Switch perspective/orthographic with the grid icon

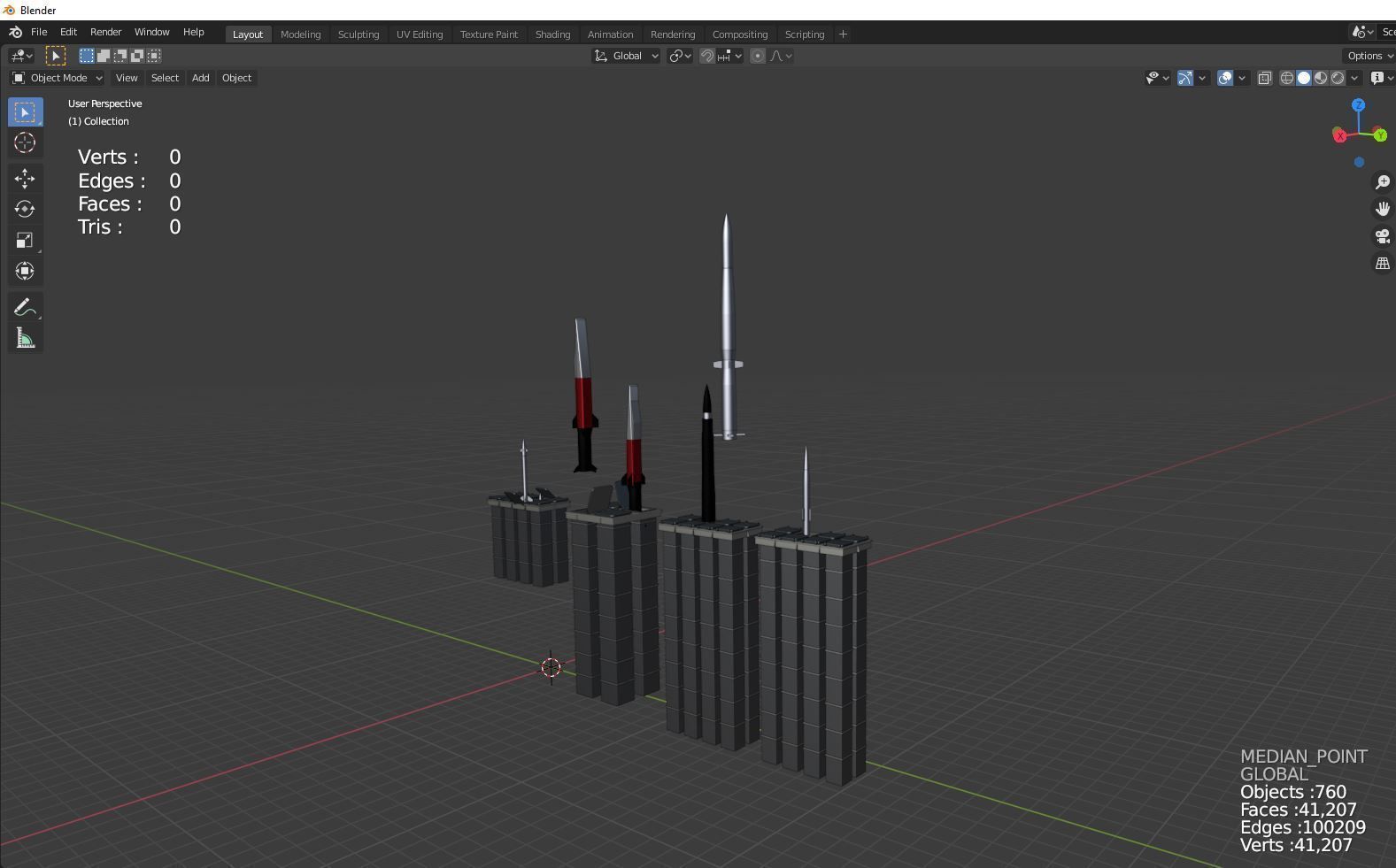pyautogui.click(x=1382, y=264)
